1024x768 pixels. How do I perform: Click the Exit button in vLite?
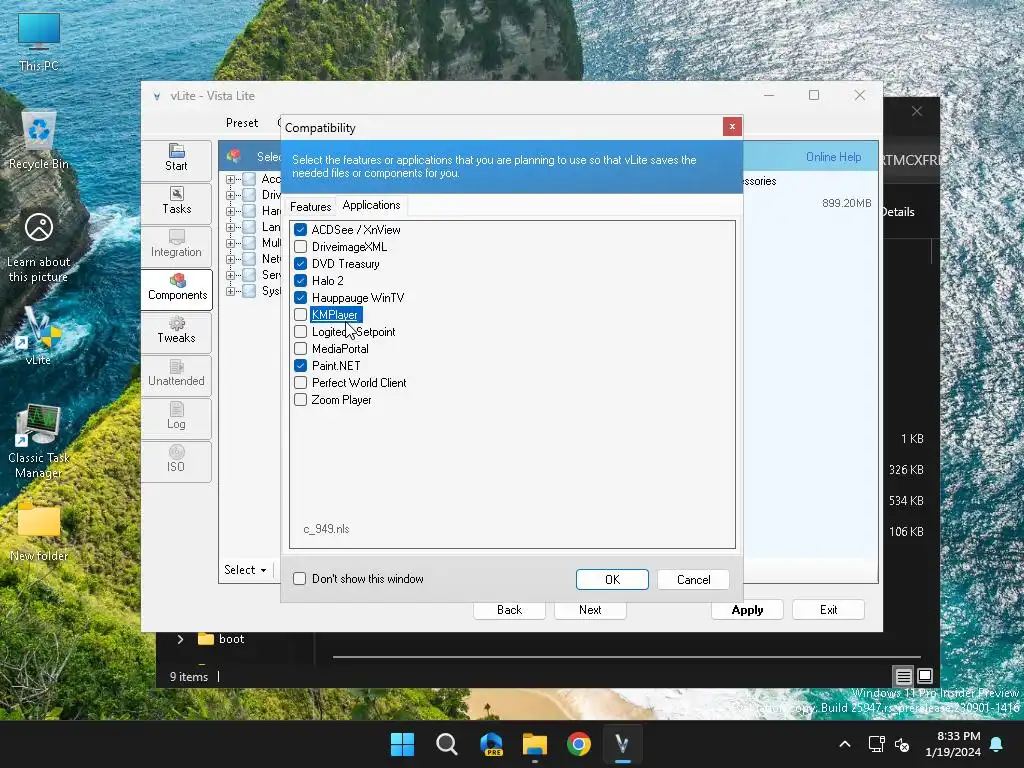(x=828, y=610)
